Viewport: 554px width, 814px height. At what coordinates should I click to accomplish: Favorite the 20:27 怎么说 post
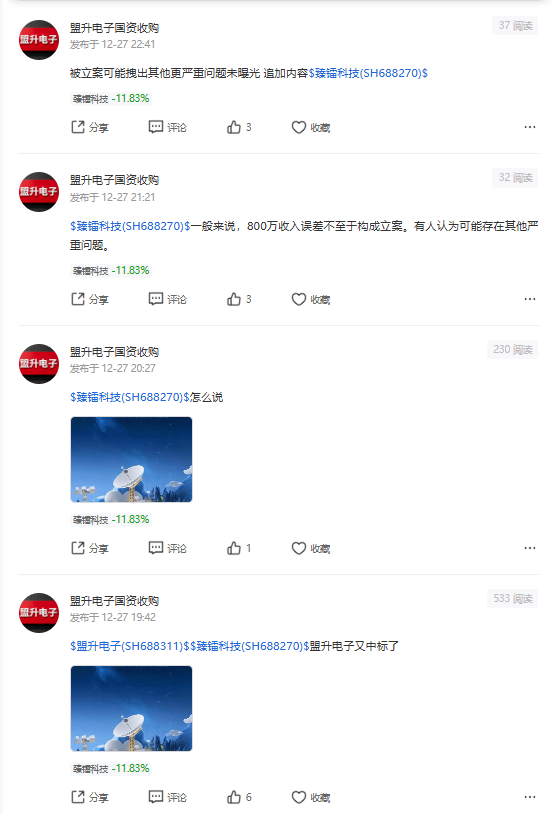tap(310, 548)
